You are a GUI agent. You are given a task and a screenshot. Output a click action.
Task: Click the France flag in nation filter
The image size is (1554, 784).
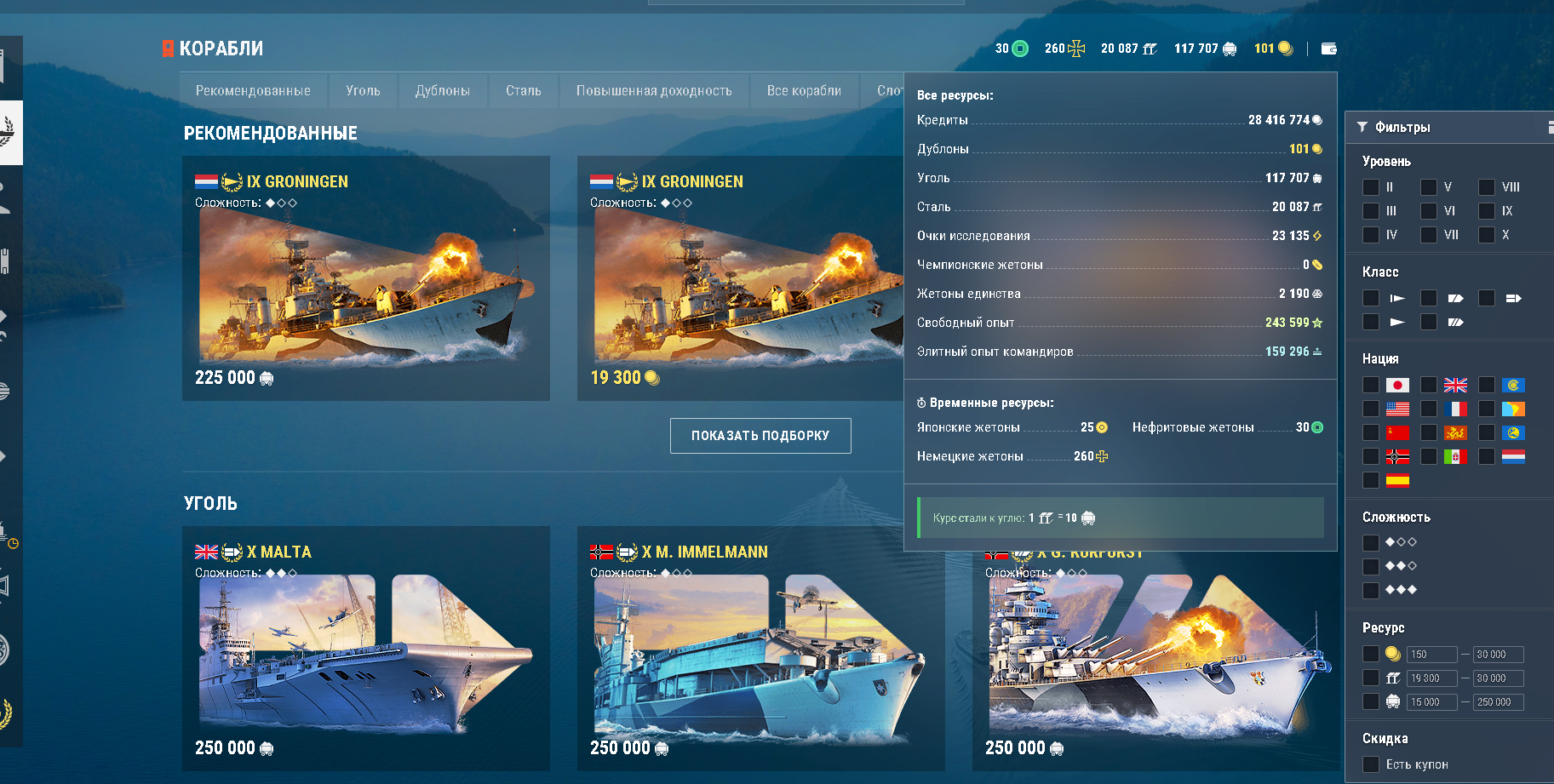pyautogui.click(x=1455, y=409)
